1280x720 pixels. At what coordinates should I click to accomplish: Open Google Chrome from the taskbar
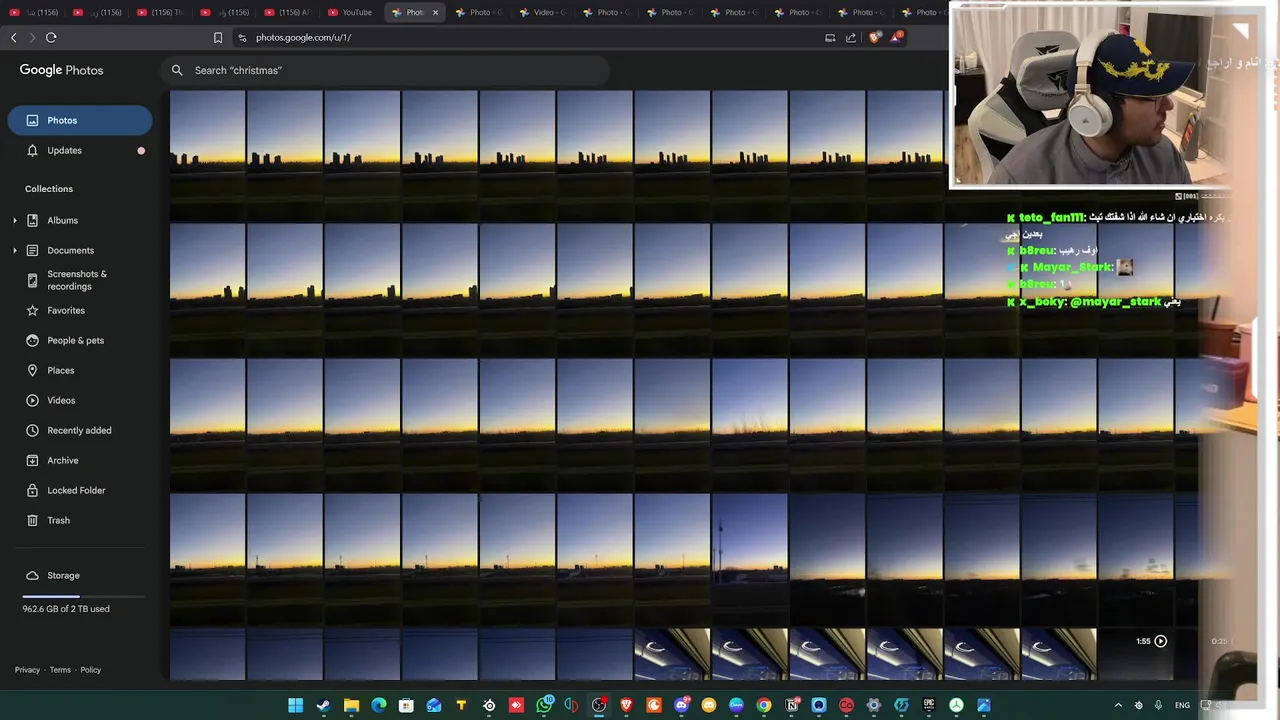pyautogui.click(x=764, y=705)
